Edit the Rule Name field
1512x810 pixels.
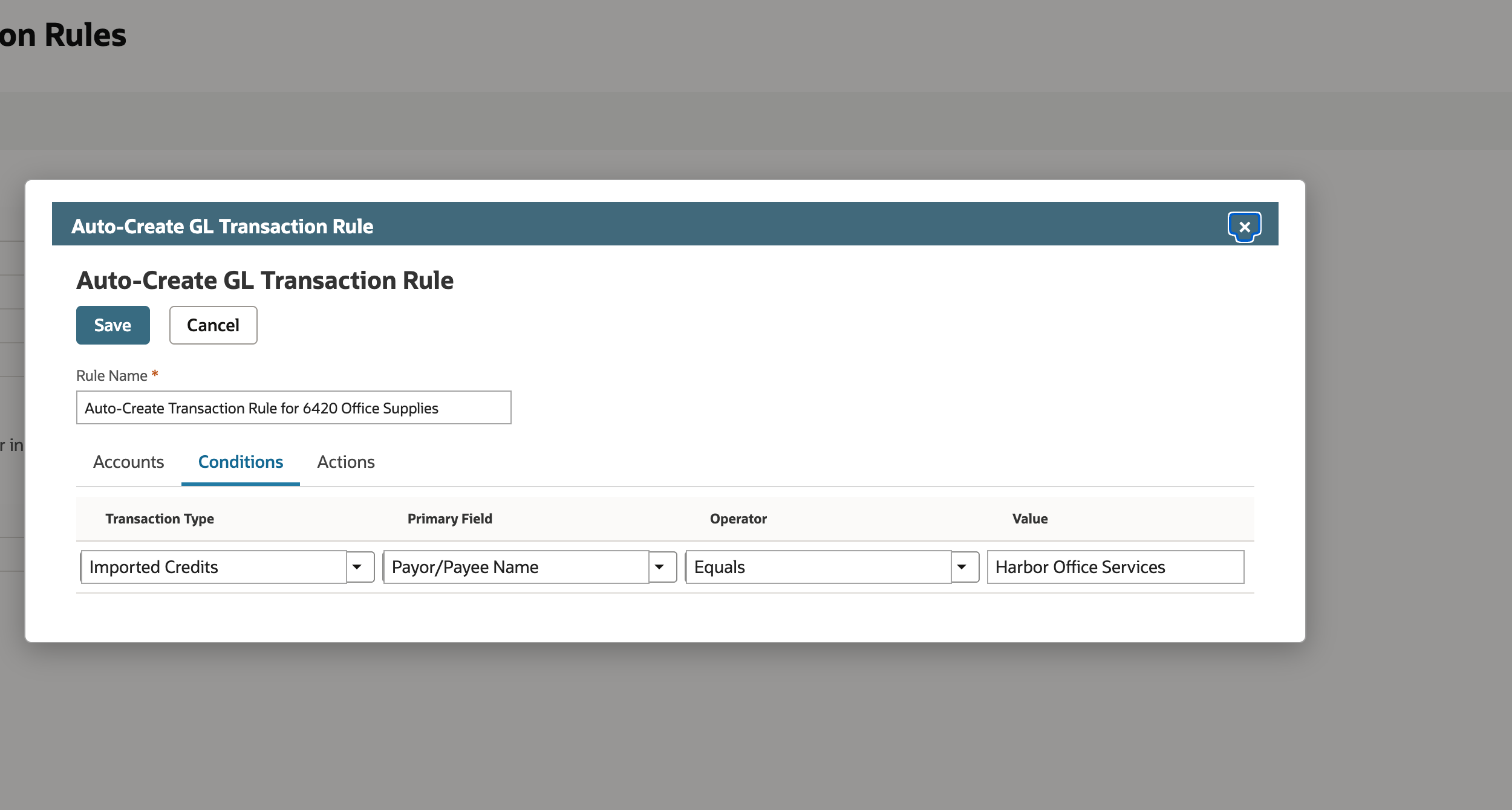click(x=294, y=407)
